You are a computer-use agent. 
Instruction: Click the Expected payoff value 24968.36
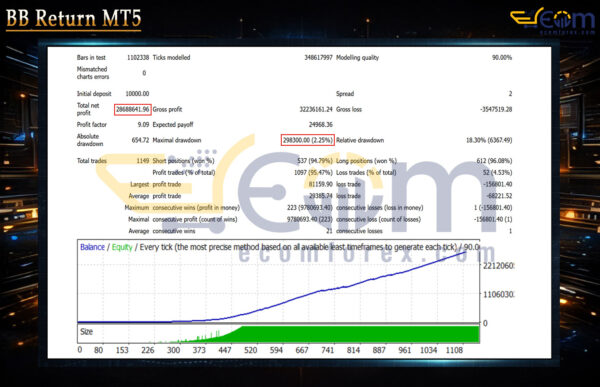coord(321,124)
